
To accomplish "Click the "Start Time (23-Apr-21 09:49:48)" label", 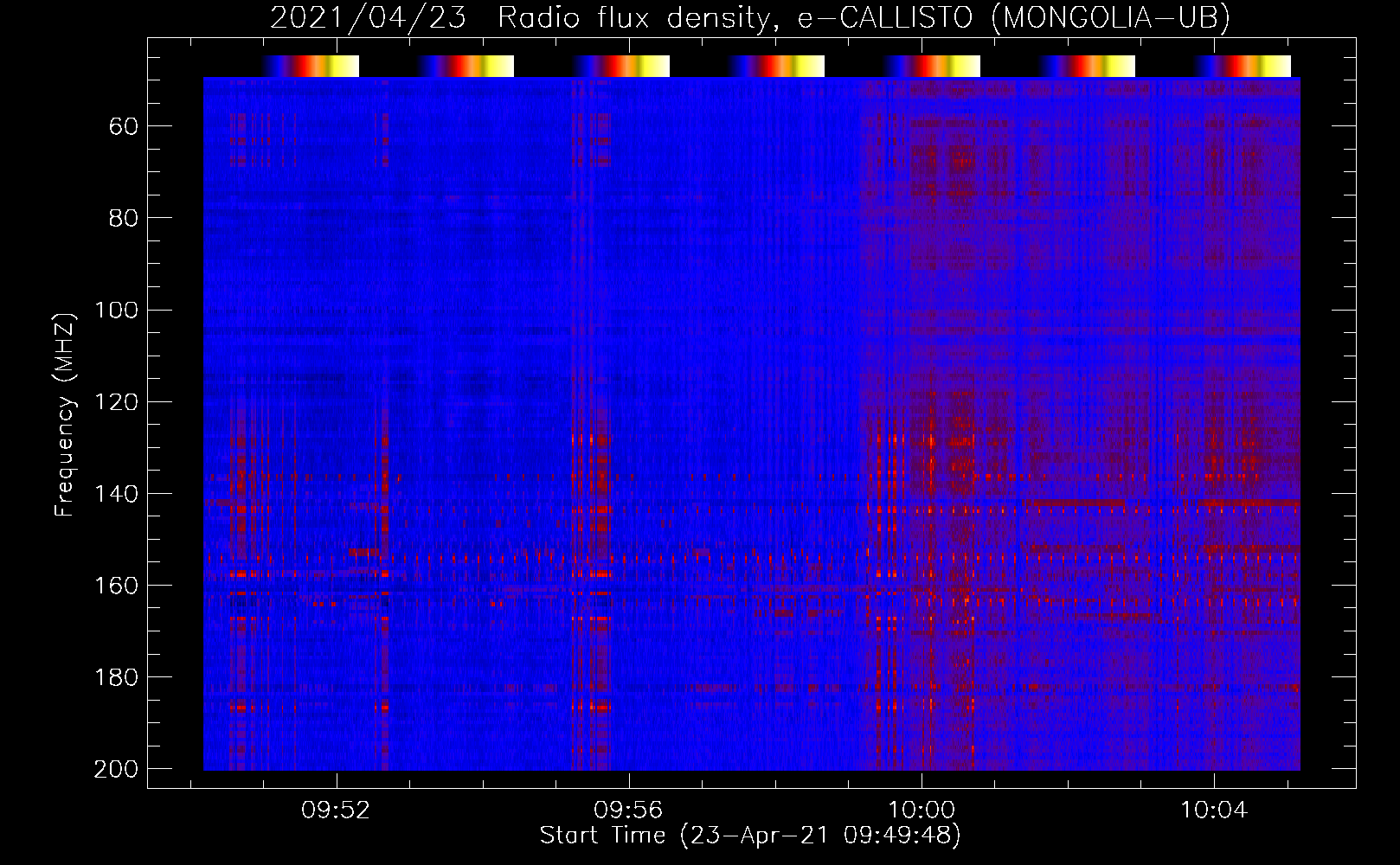I will click(x=750, y=836).
